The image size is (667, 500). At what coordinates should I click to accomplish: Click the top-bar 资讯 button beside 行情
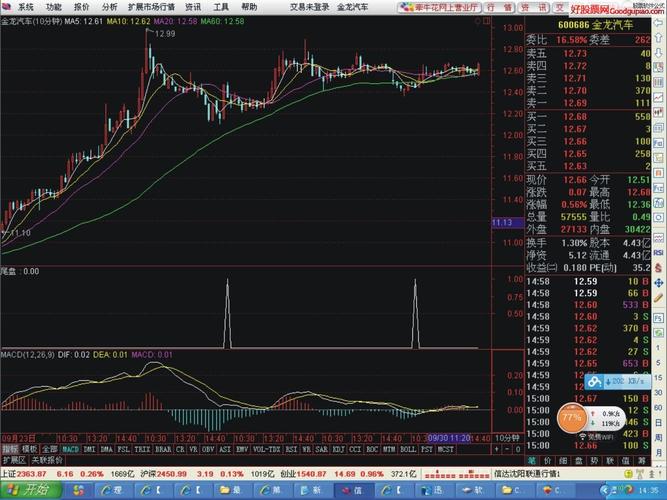[533, 7]
